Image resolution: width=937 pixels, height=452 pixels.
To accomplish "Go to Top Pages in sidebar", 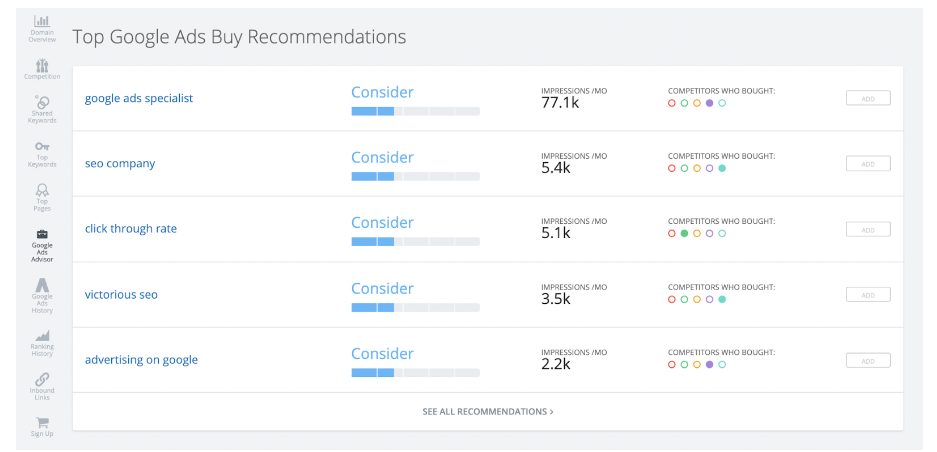I will [42, 190].
